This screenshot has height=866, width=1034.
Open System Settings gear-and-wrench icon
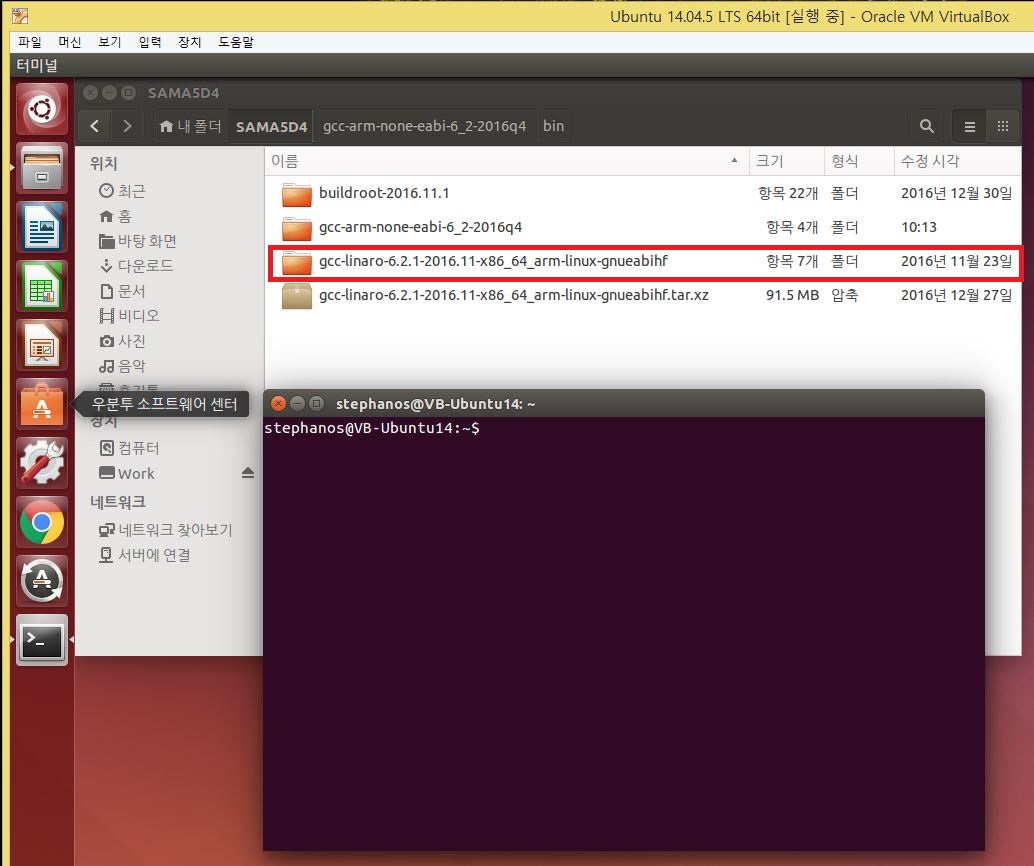coord(42,462)
